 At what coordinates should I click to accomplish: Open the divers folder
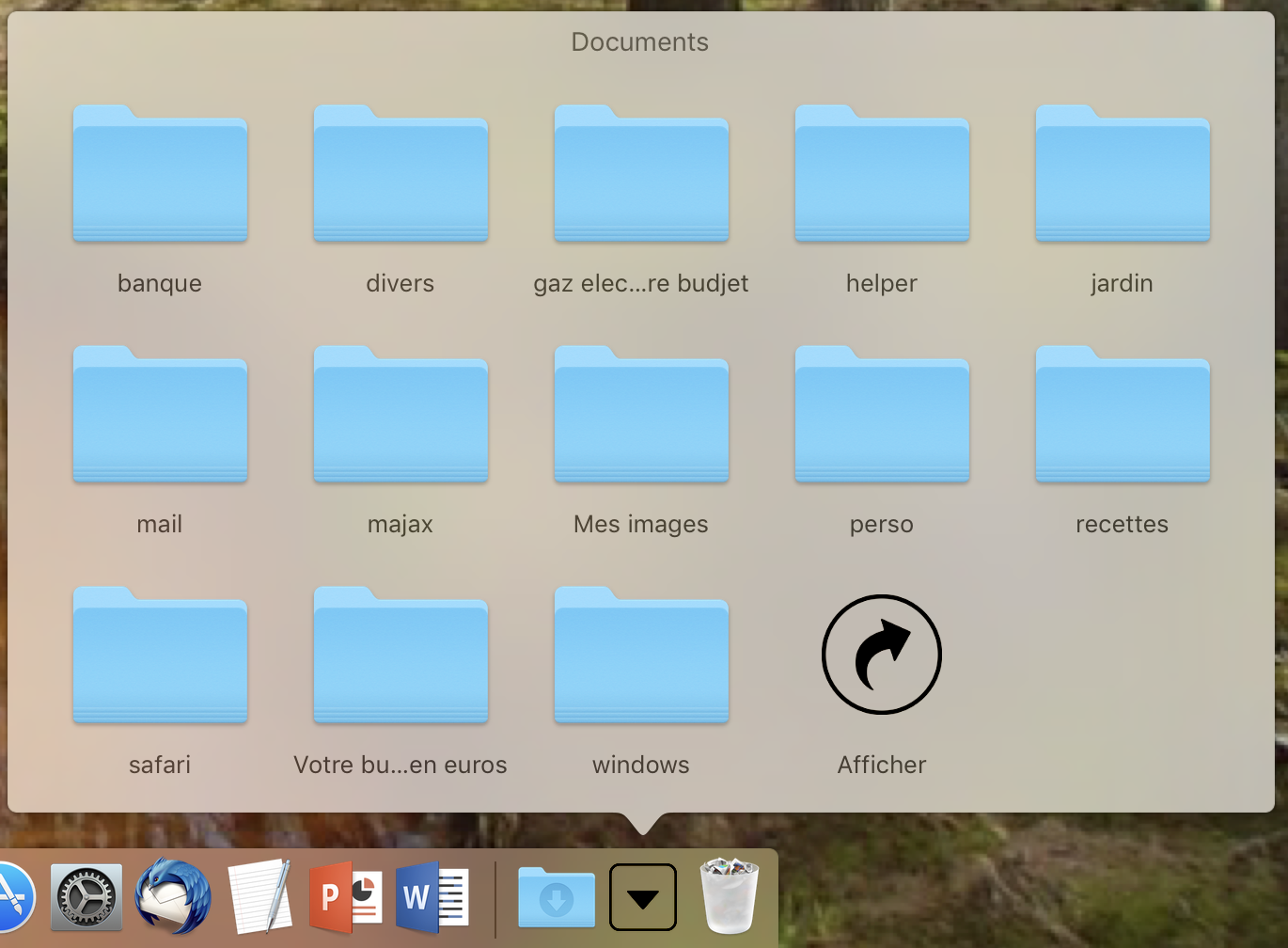[x=401, y=175]
